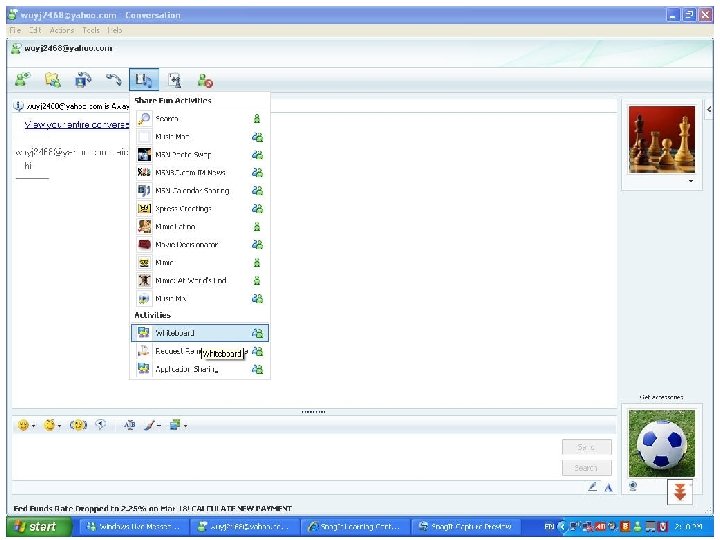Open the change font icon
Screen dimensions: 720x540
pos(129,425)
